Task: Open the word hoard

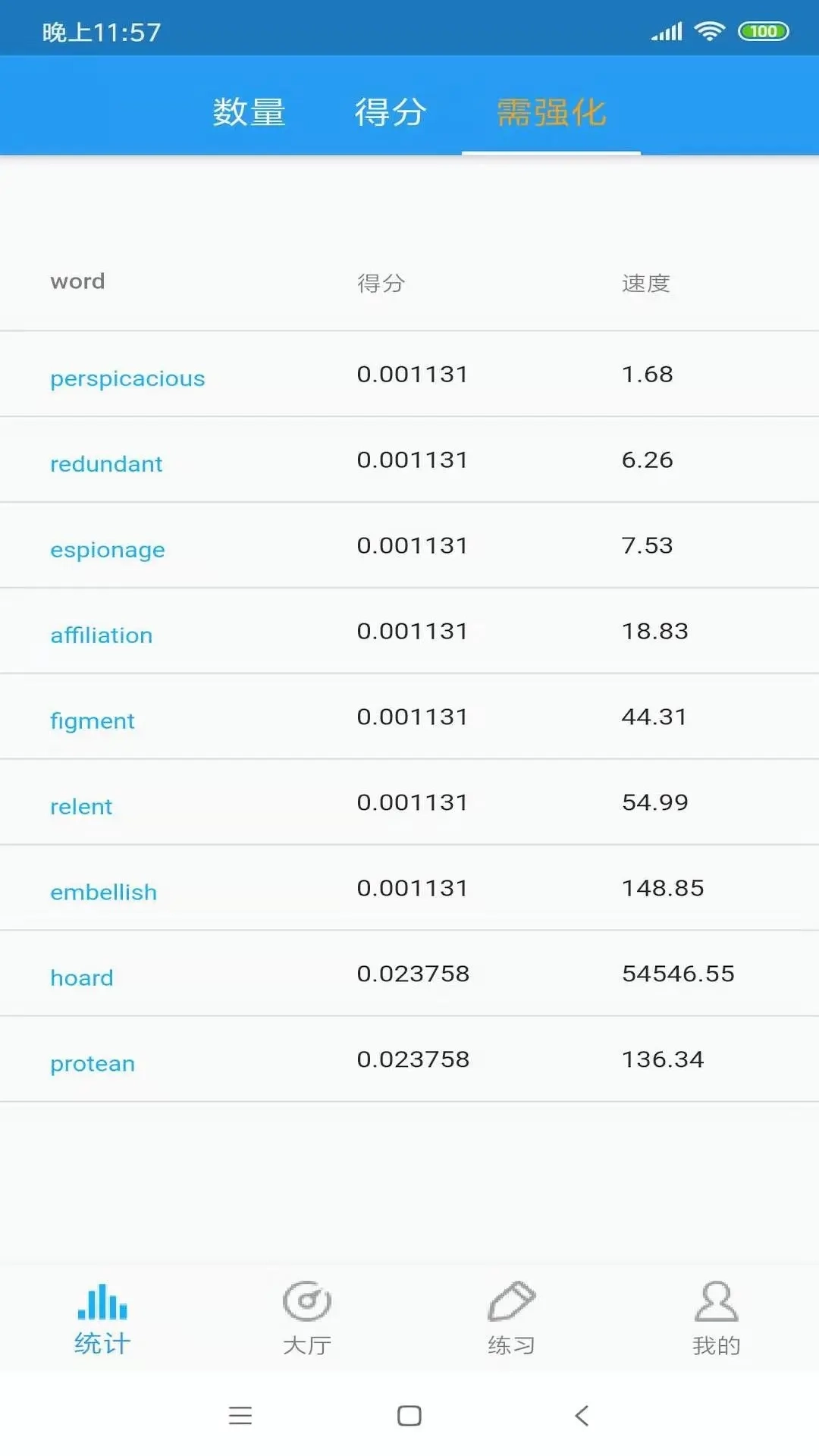Action: [x=82, y=977]
